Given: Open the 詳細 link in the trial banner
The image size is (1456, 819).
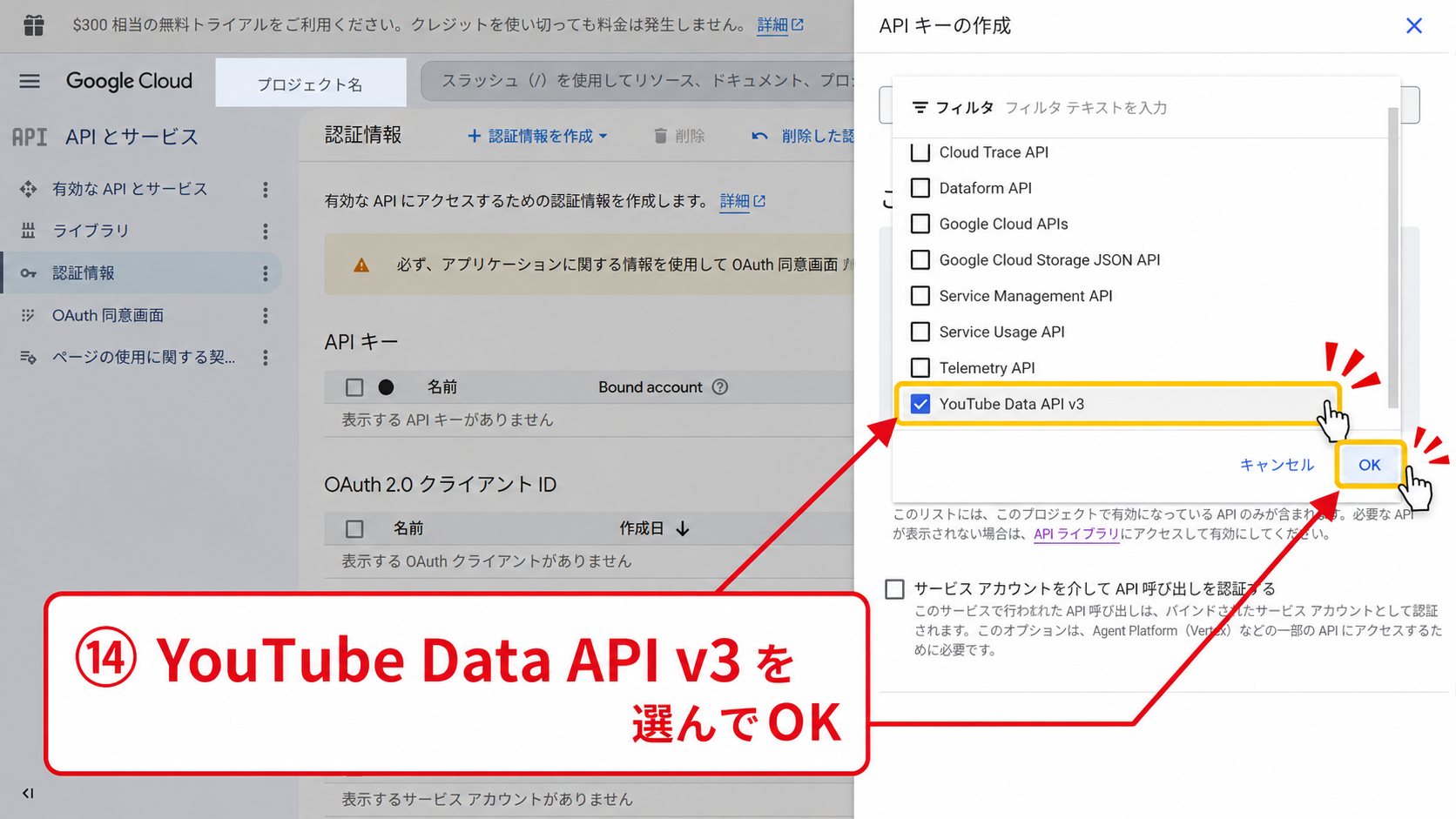Looking at the screenshot, I should tap(780, 25).
